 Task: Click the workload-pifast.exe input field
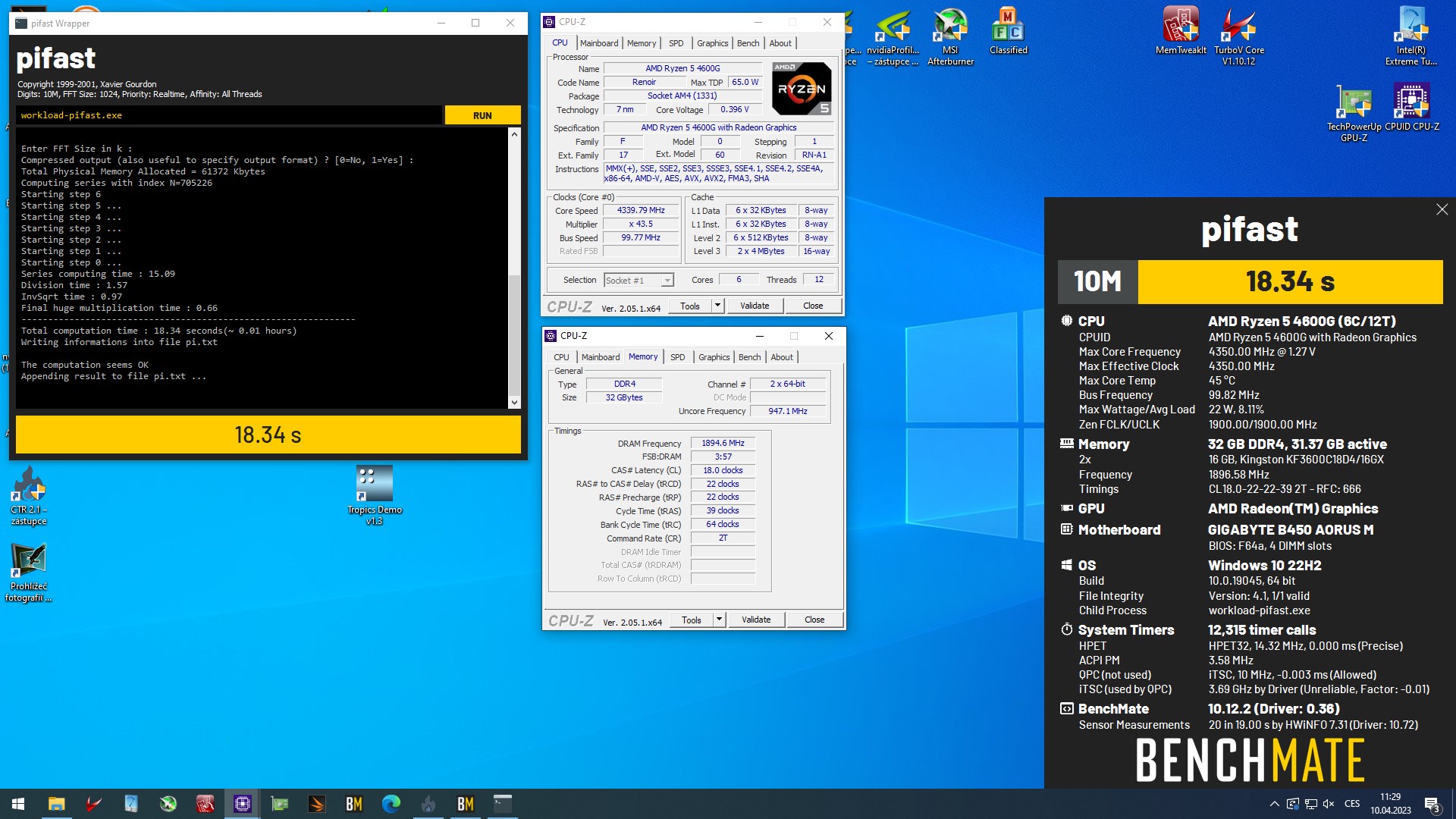coord(228,115)
